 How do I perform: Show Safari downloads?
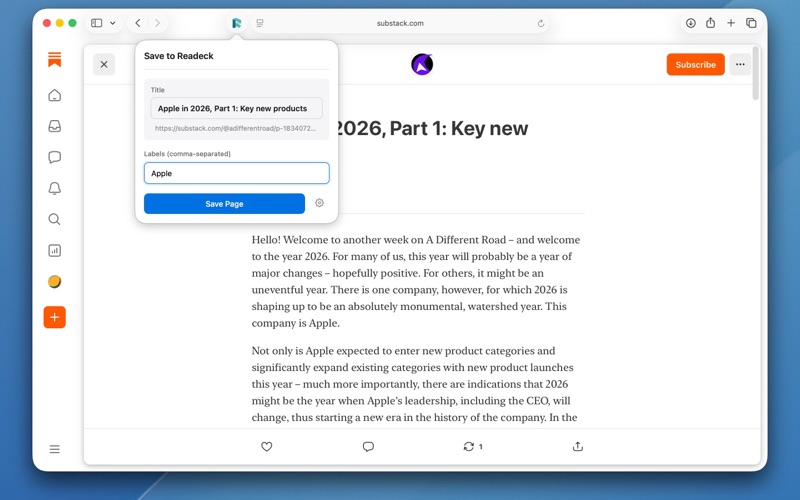click(x=690, y=23)
